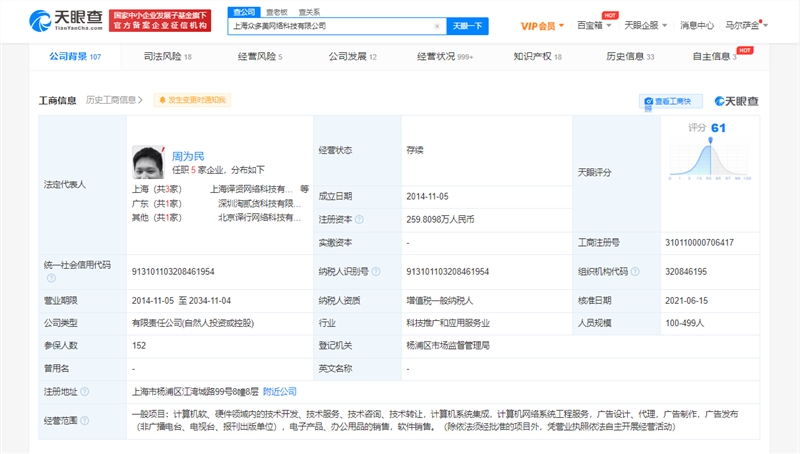Click the help icon next to 纳税人识别号

coord(376,271)
